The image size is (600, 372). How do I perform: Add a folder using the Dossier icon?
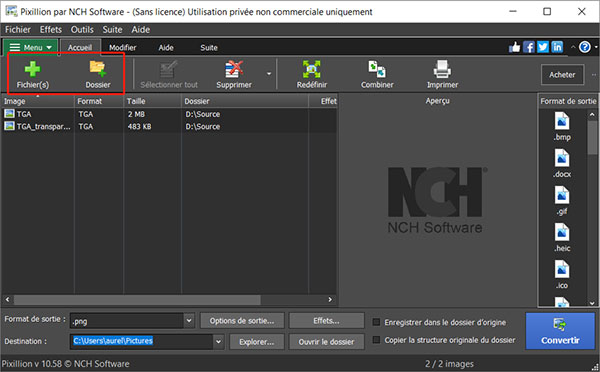coord(98,69)
